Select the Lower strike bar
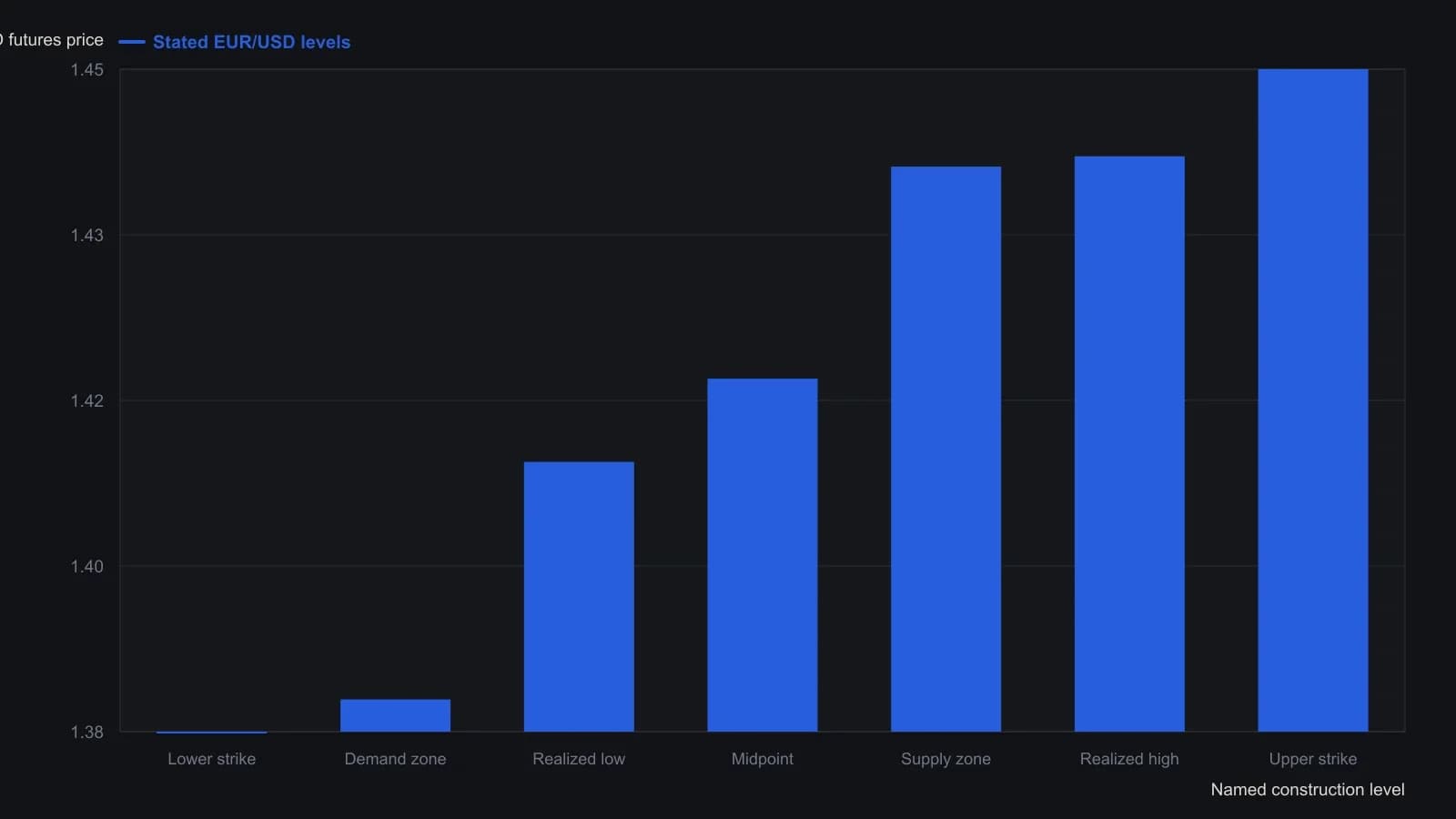The height and width of the screenshot is (819, 1456). tap(211, 732)
